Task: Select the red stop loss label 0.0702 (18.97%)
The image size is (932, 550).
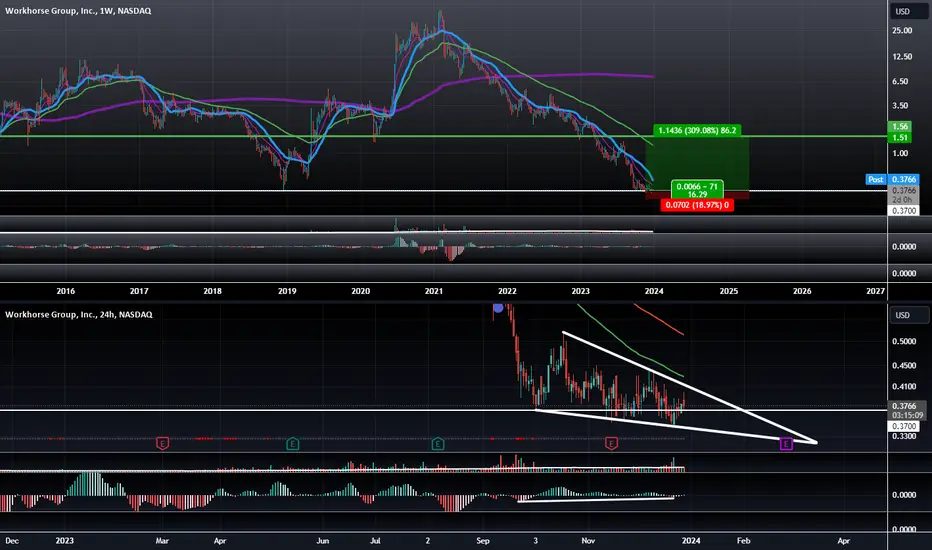Action: pyautogui.click(x=697, y=205)
